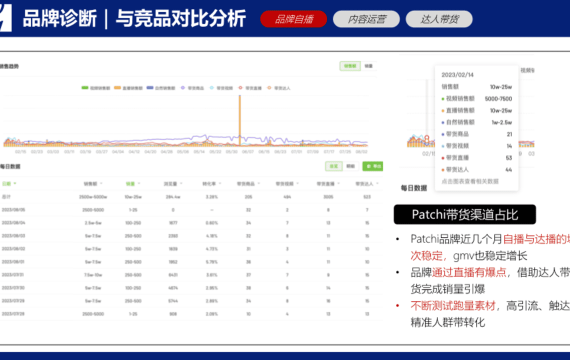Click the 3005 total 带货直播 cell
Image resolution: width=570 pixels, height=360 pixels.
328,197
